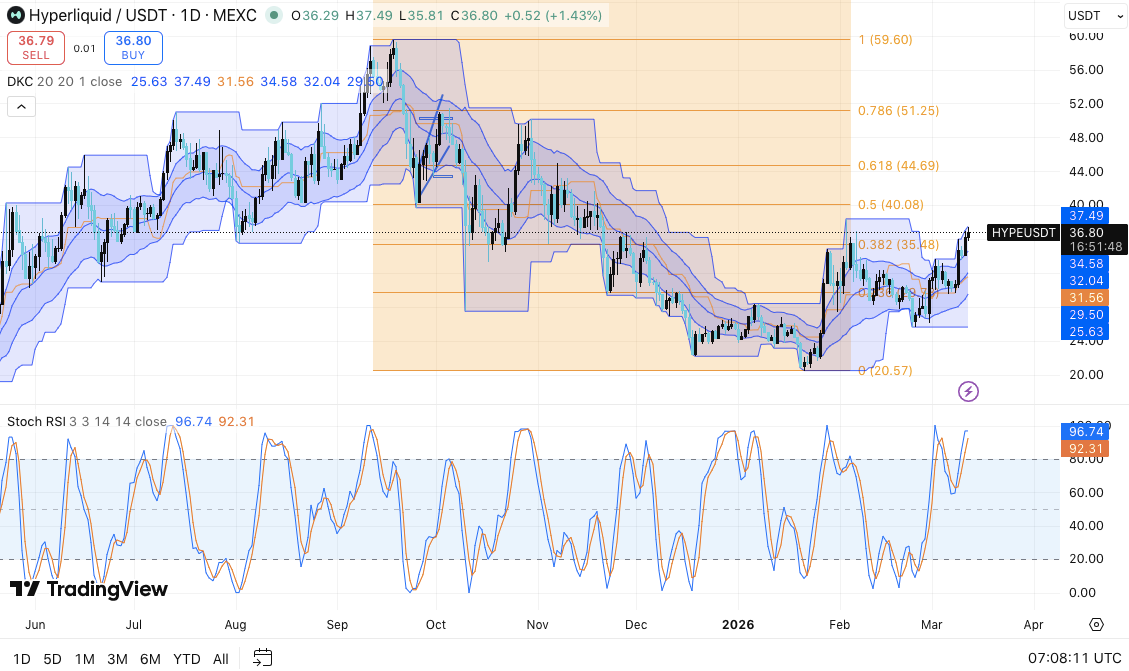Screen dimensions: 1129x671
Task: Collapse the indicator panel with the chevron
Action: pos(20,106)
